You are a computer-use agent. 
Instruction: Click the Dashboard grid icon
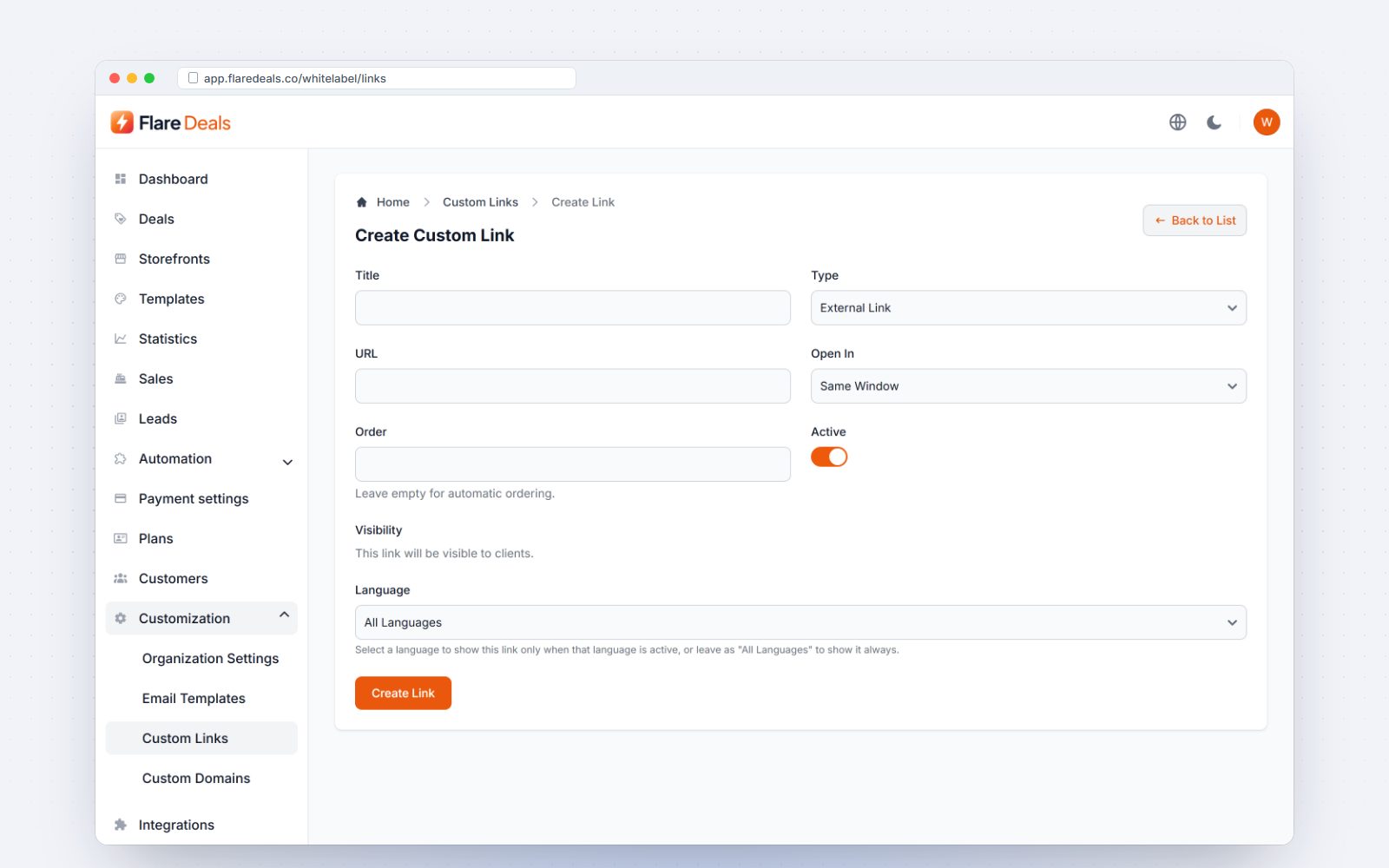[121, 179]
